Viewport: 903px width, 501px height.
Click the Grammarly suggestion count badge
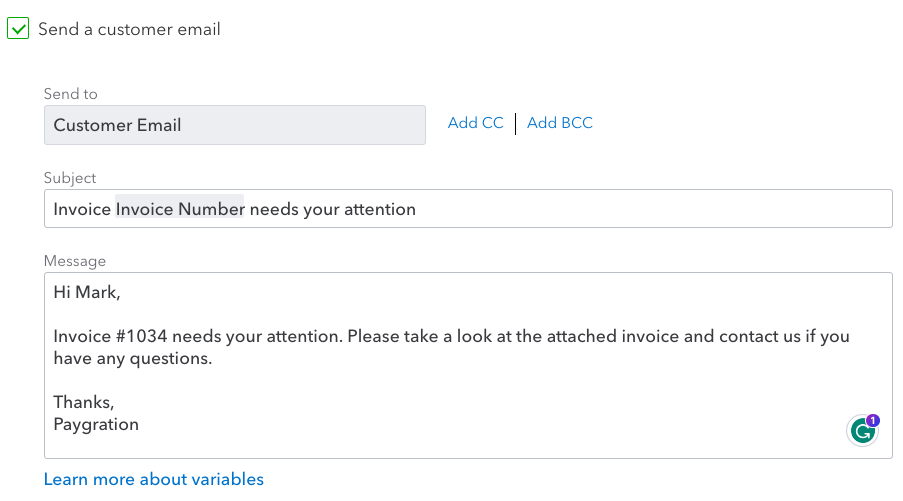873,420
